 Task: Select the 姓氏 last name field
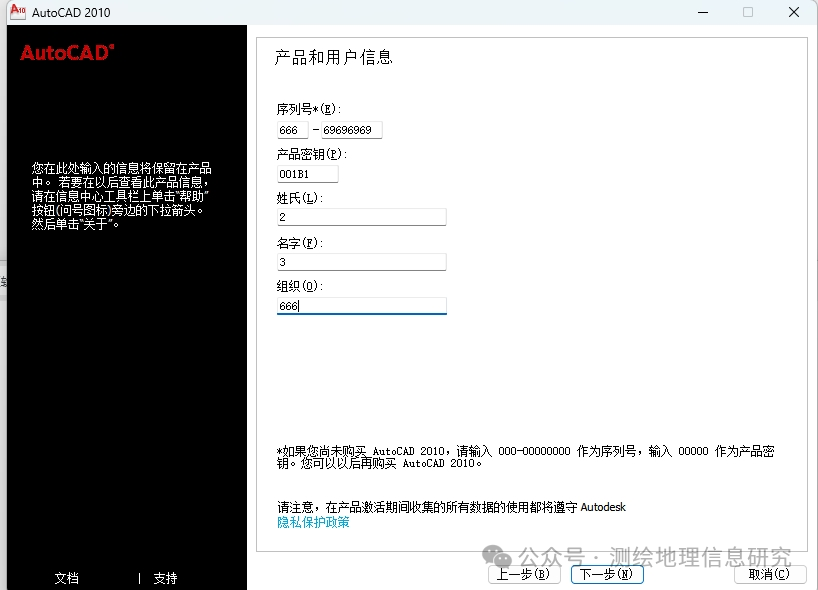click(x=360, y=217)
